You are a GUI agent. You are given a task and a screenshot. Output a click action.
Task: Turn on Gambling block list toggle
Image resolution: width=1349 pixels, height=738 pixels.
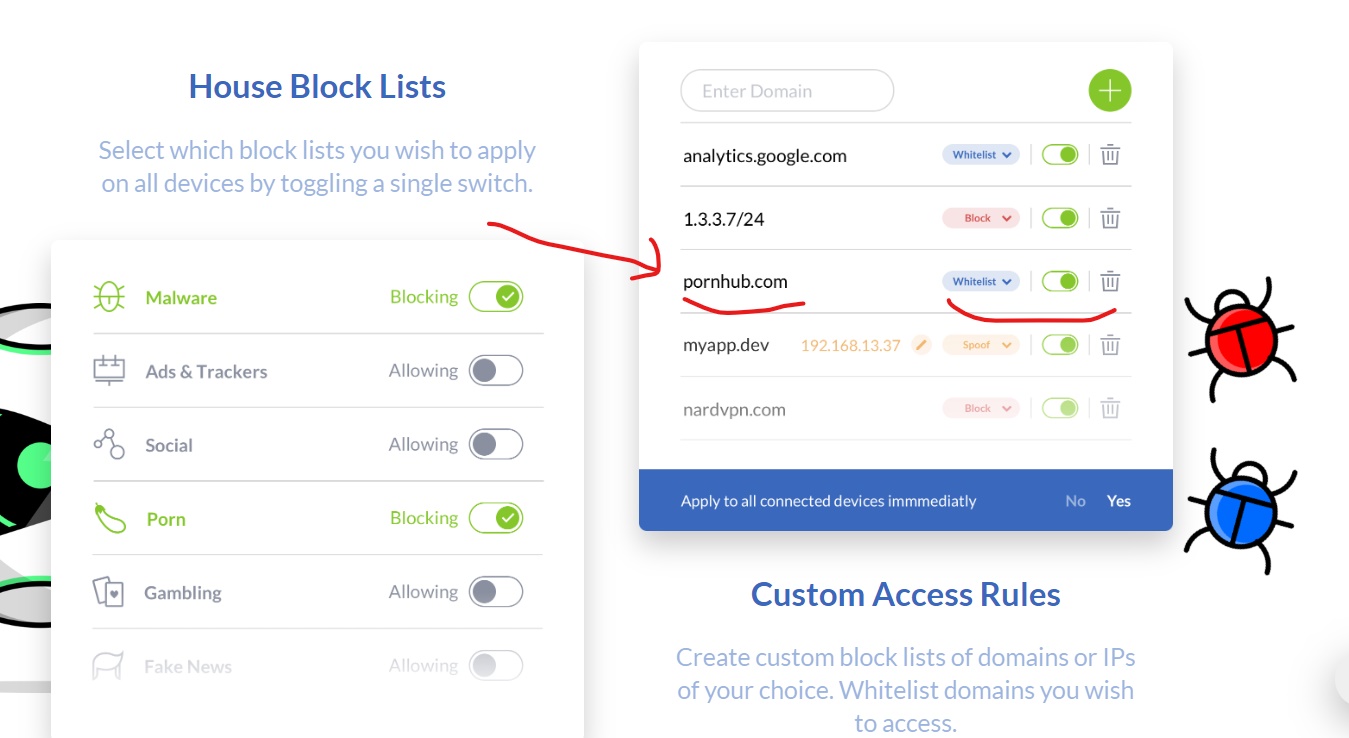click(x=496, y=592)
